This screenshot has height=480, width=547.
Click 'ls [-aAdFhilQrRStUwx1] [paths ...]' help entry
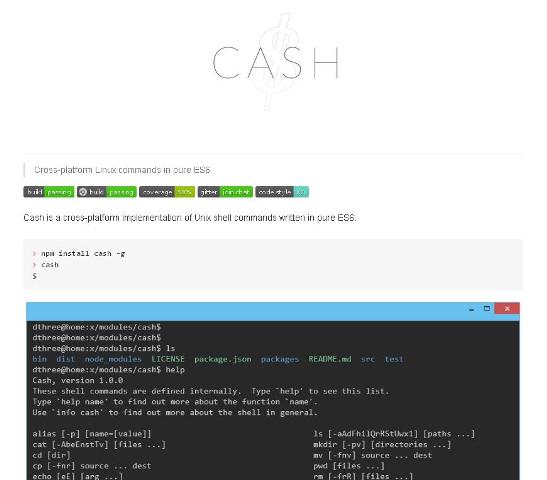coord(394,434)
